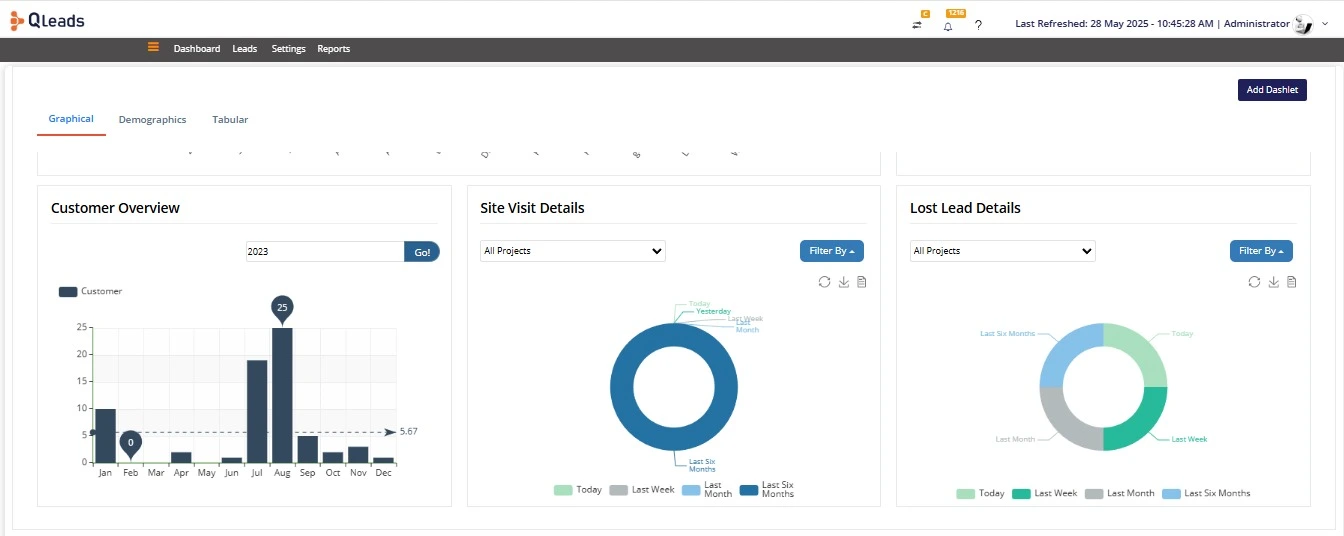This screenshot has width=1344, height=536.
Task: Switch to the Graphical tab
Action: pos(71,119)
